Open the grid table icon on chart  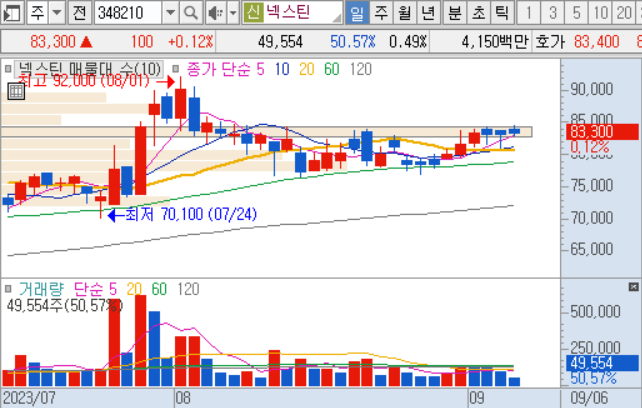(16, 91)
